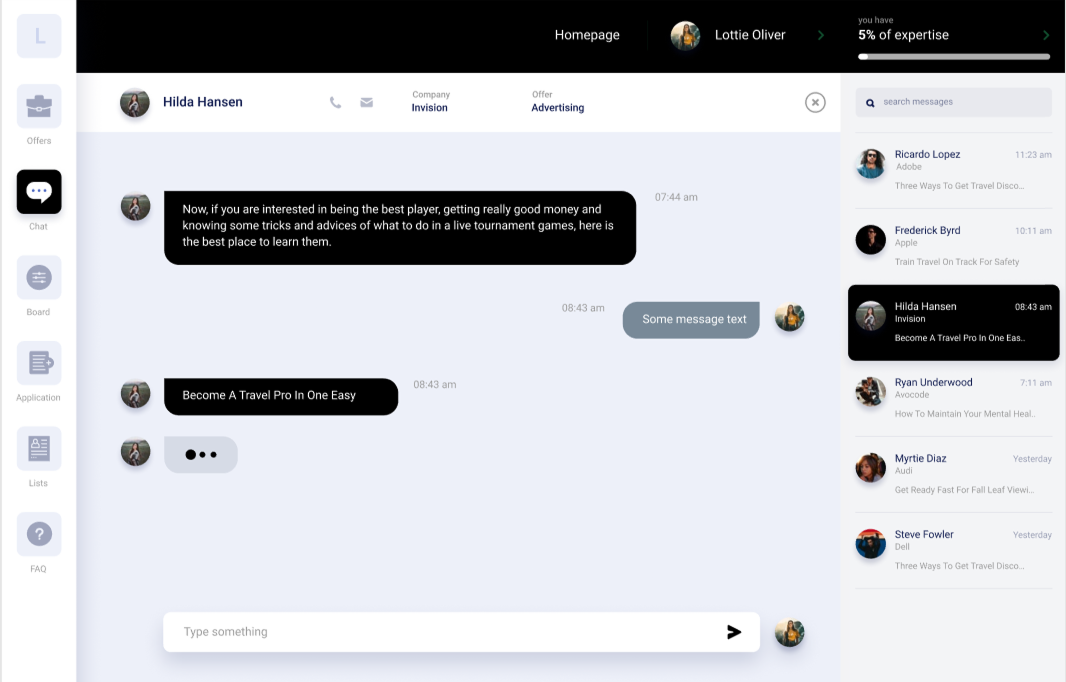This screenshot has height=682, width=1066.
Task: Select the Chat bubble icon
Action: pos(39,192)
